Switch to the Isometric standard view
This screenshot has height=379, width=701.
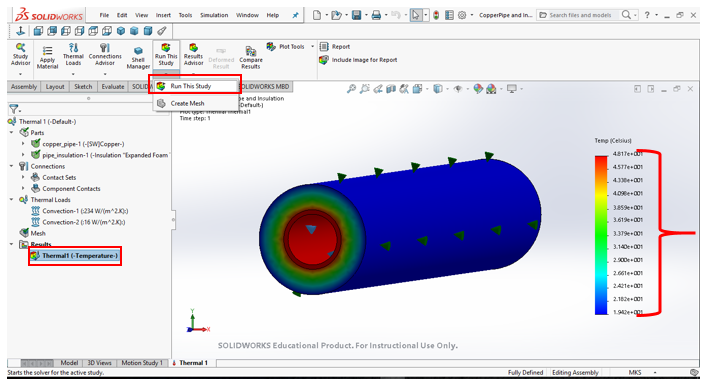[121, 31]
